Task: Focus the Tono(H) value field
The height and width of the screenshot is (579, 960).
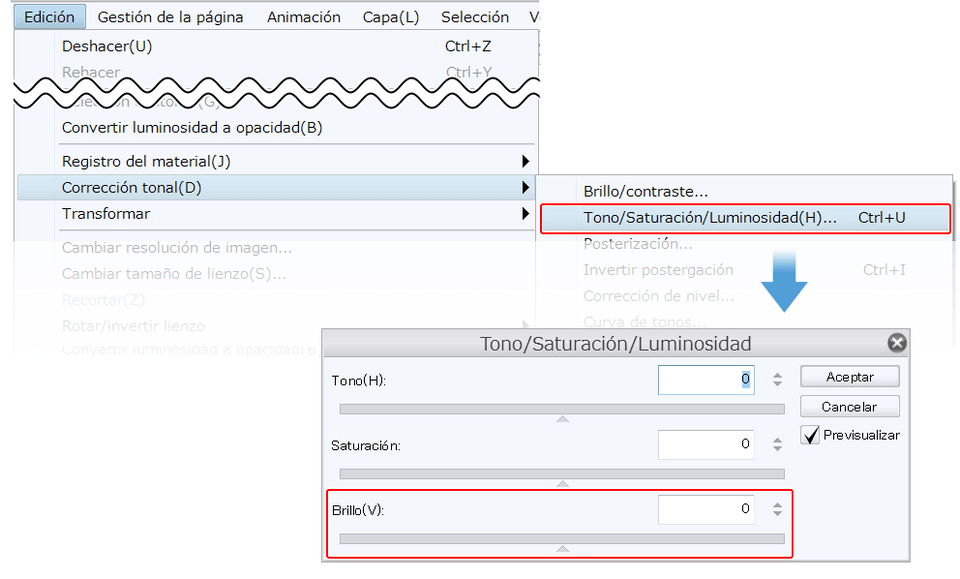Action: click(x=706, y=380)
